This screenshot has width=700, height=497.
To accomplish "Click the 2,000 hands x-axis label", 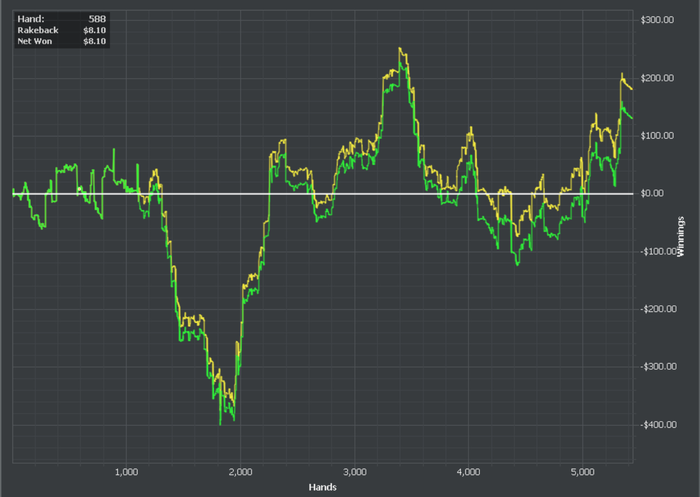I will 241,472.
